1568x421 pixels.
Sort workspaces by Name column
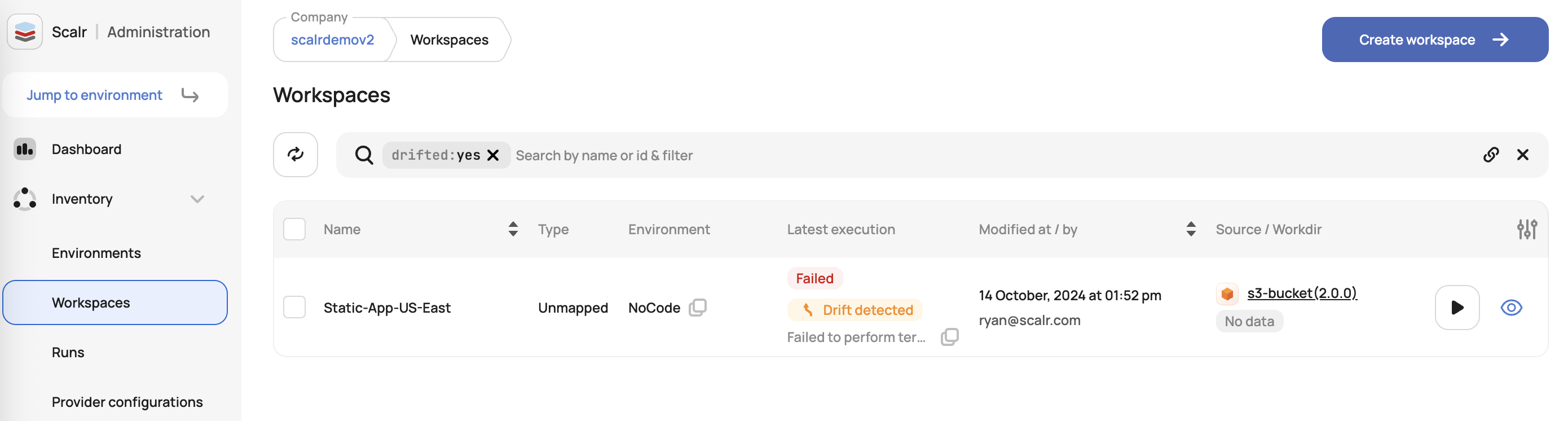point(513,229)
